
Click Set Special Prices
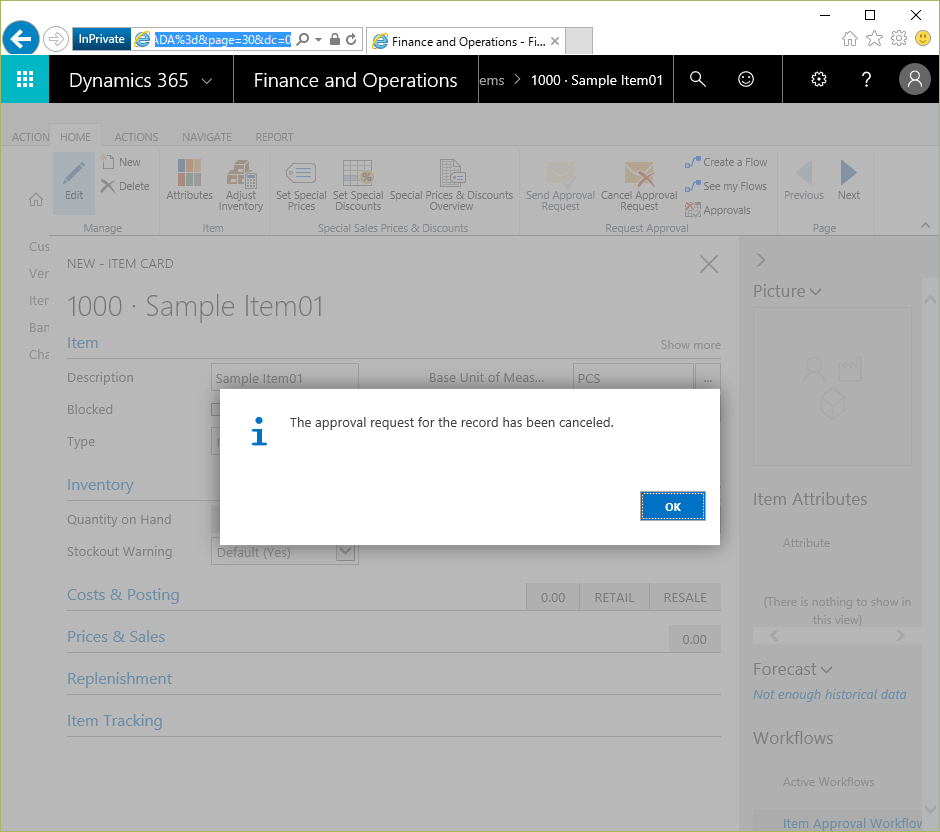click(x=301, y=186)
